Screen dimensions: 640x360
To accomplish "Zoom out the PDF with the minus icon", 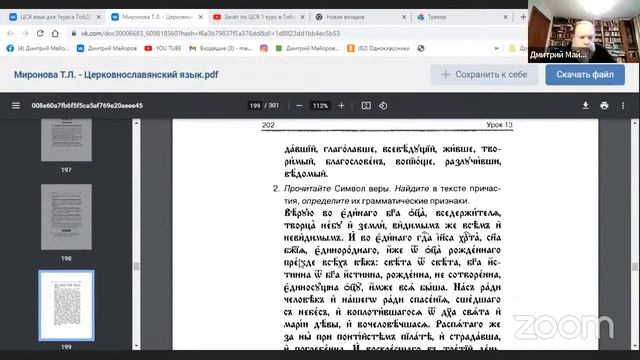I will click(x=299, y=106).
